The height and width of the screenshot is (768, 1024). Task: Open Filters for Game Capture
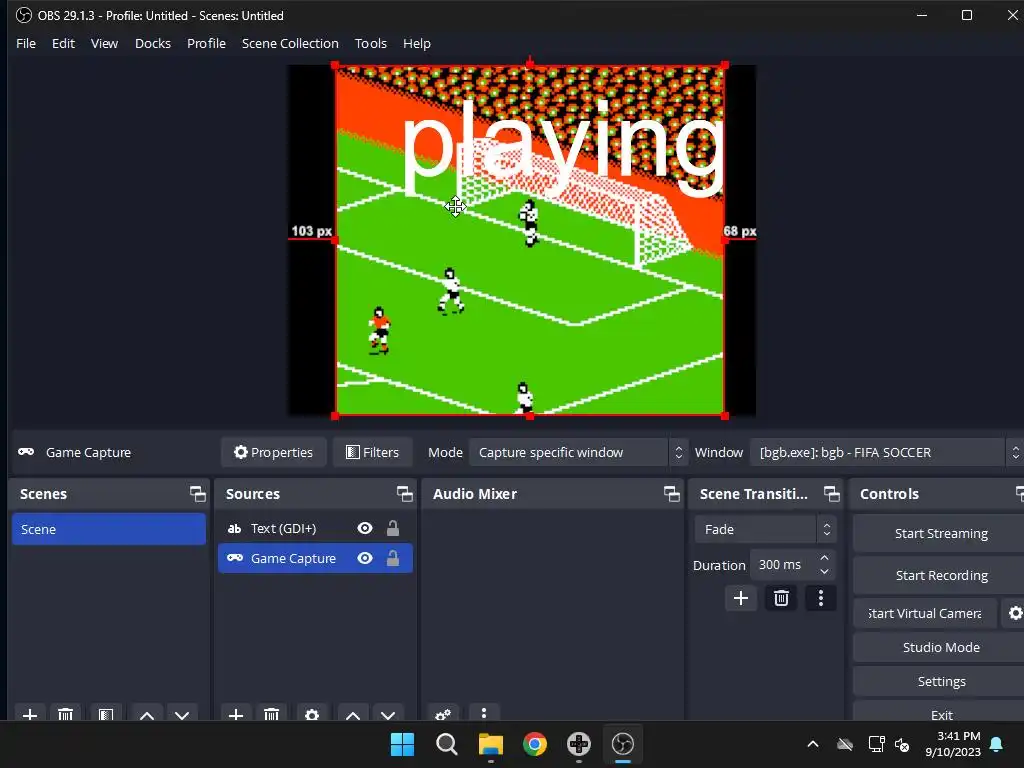[x=372, y=452]
